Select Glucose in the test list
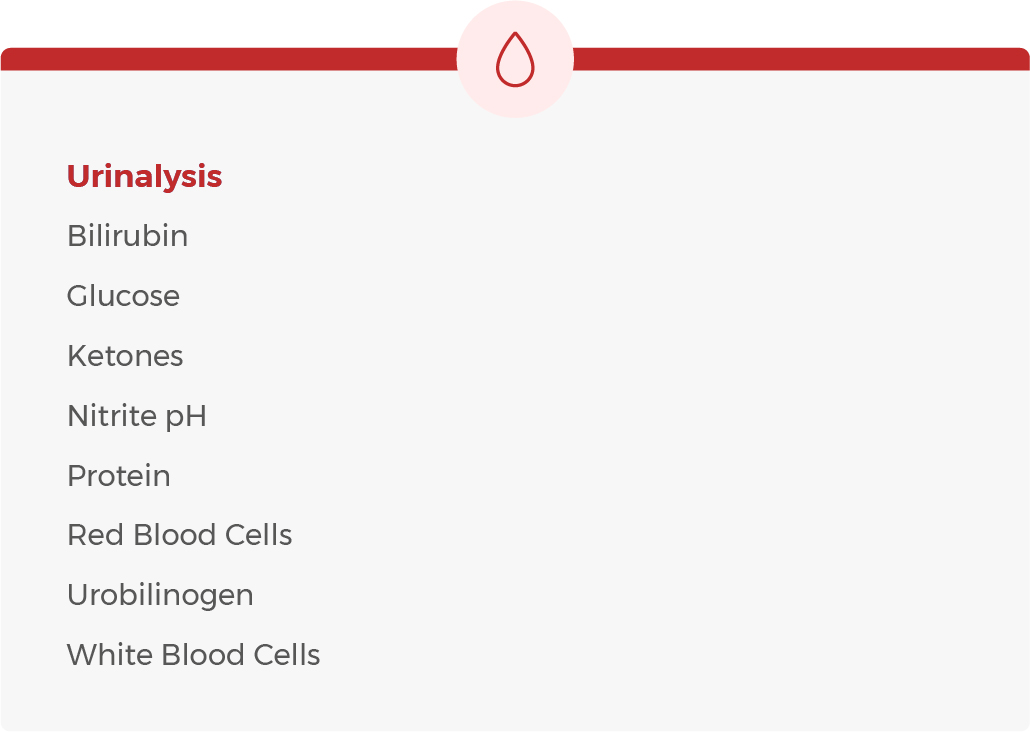 coord(123,297)
